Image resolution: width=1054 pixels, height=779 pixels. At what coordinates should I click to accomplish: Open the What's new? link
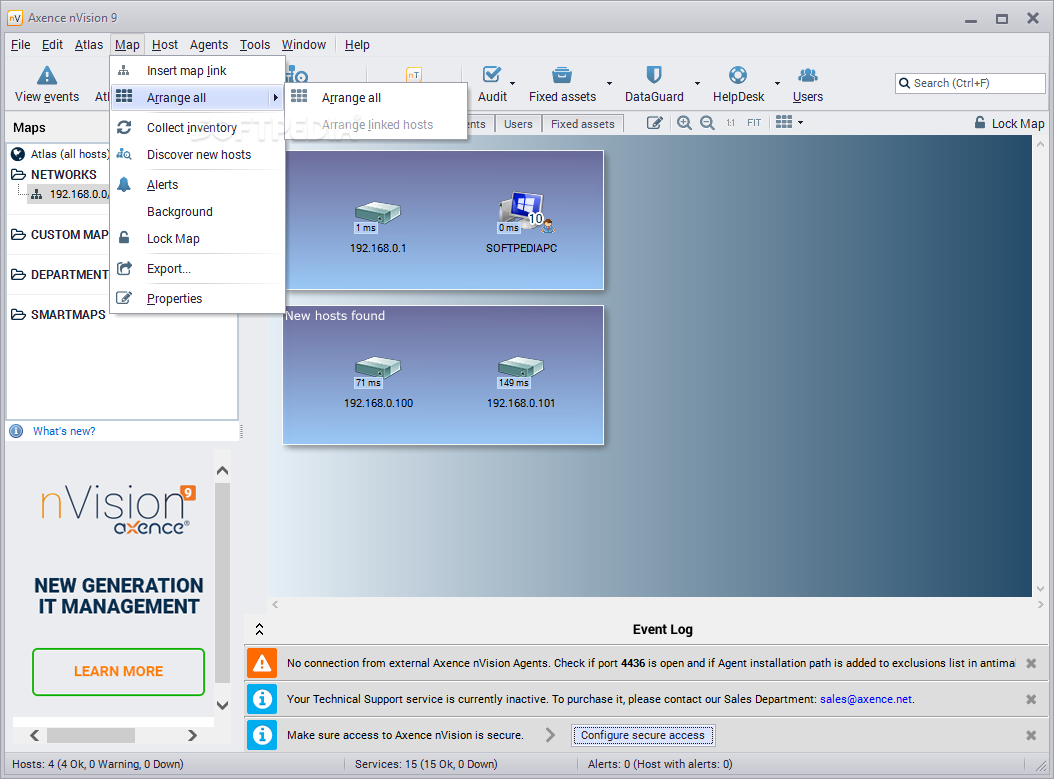coord(64,431)
